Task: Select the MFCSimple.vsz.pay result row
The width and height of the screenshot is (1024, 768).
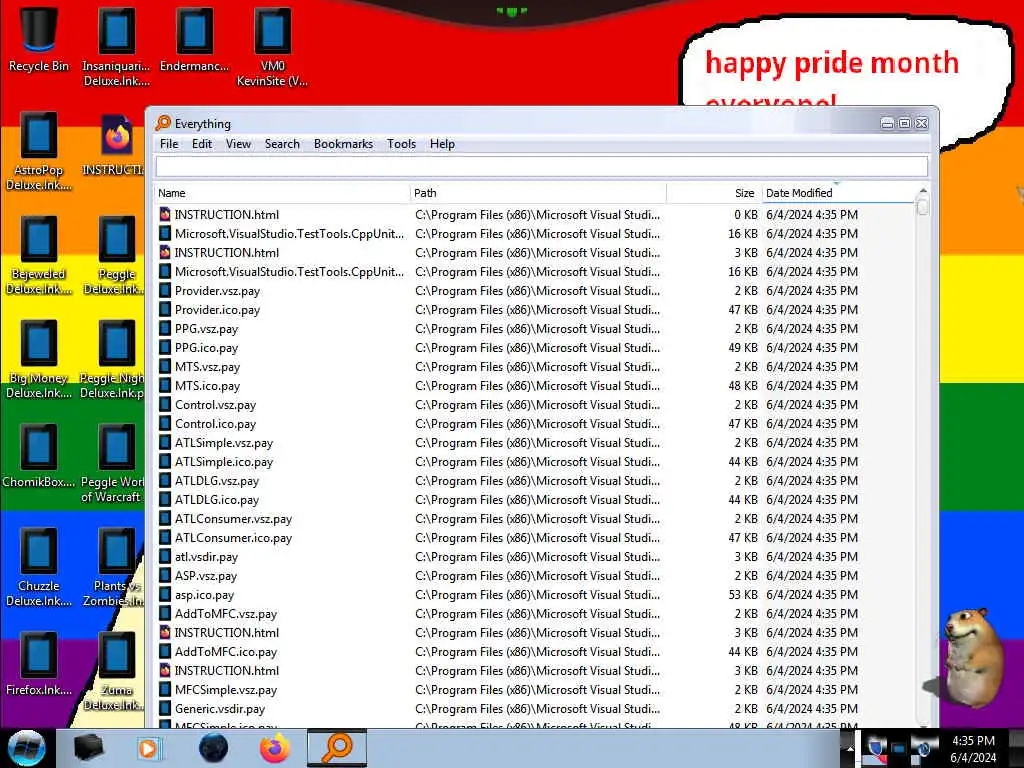Action: [536, 690]
